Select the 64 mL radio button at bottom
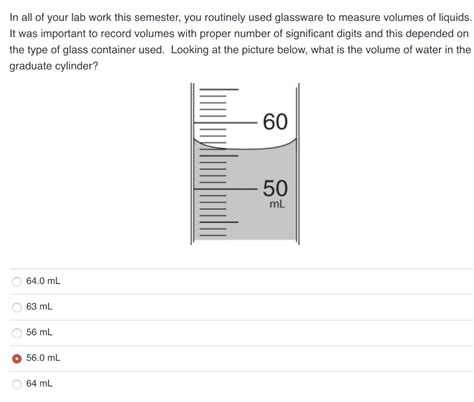 pos(17,384)
